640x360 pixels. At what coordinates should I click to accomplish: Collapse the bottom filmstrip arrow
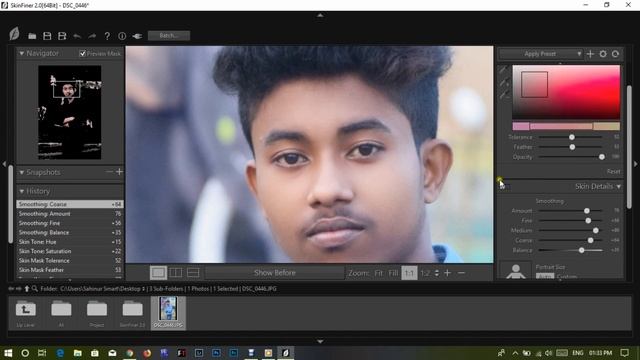[x=320, y=341]
